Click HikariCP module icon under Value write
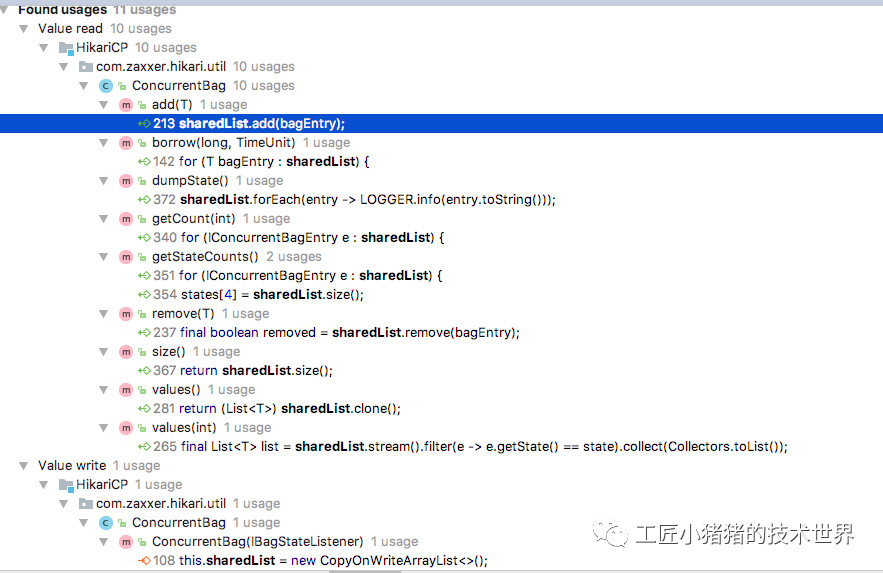 point(66,485)
